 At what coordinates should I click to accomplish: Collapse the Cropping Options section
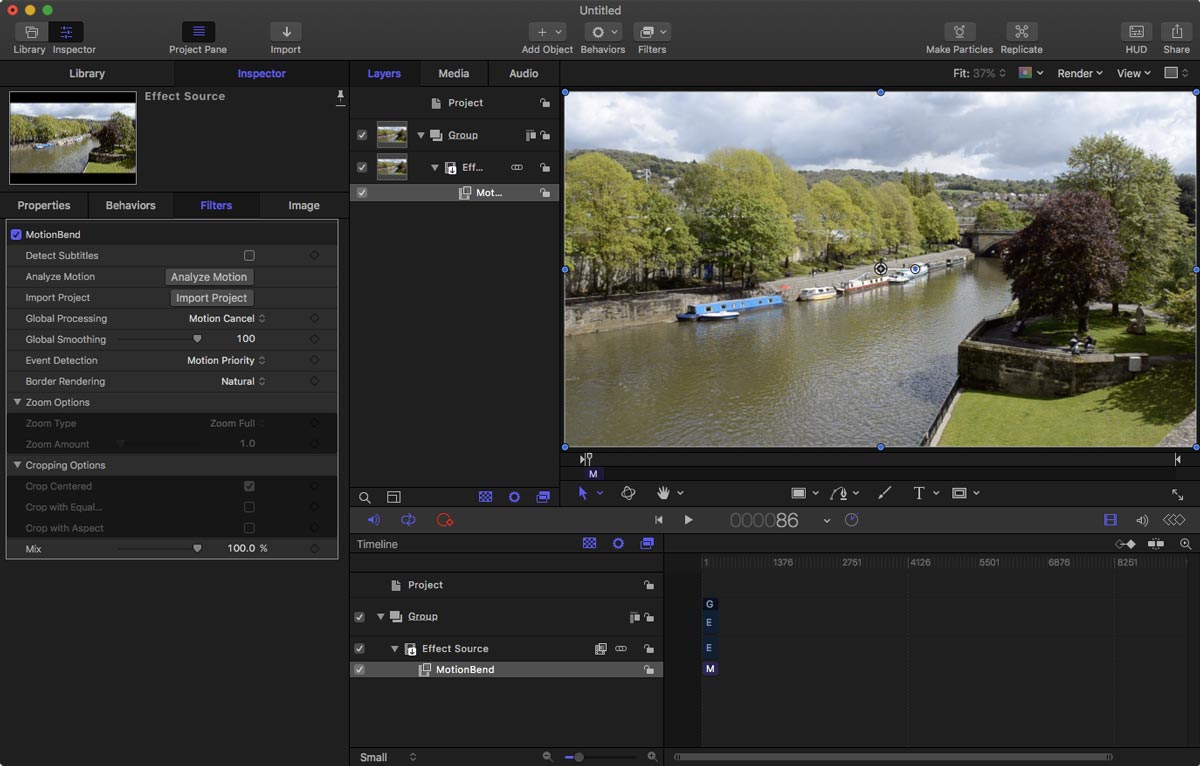point(17,466)
